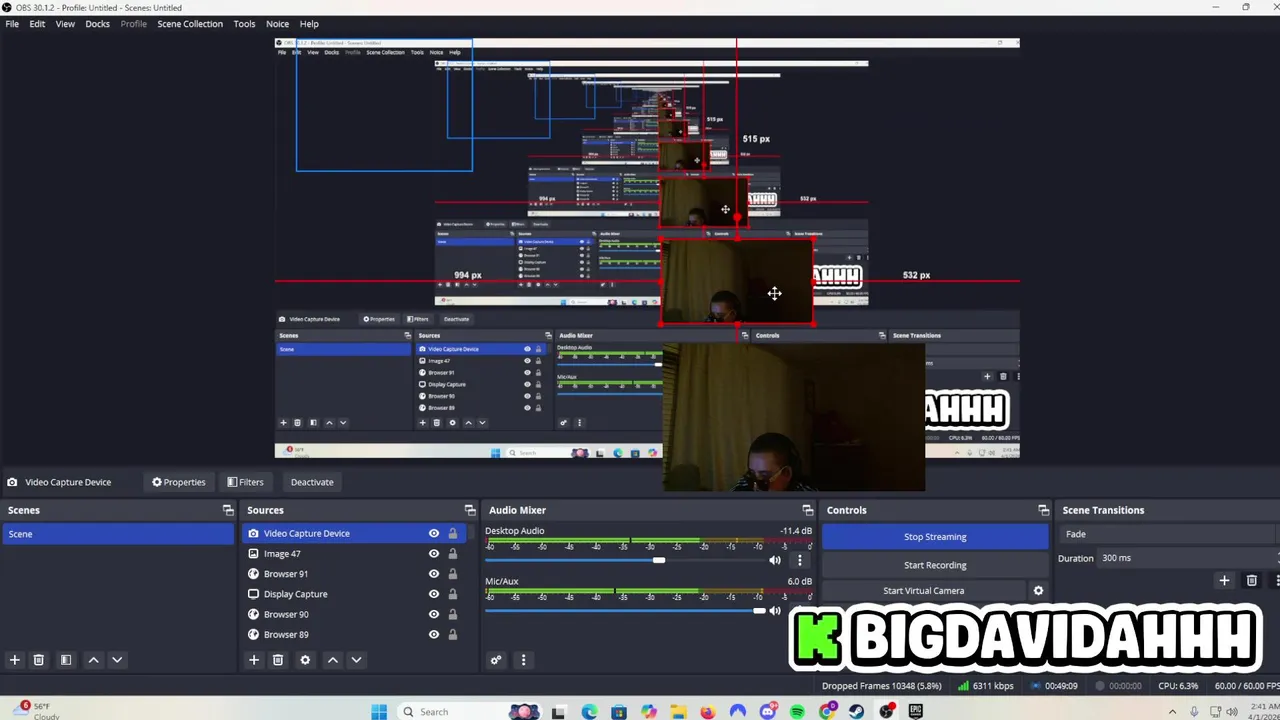Move scene up arrow in Scenes dock
This screenshot has height=720, width=1280.
(93, 660)
